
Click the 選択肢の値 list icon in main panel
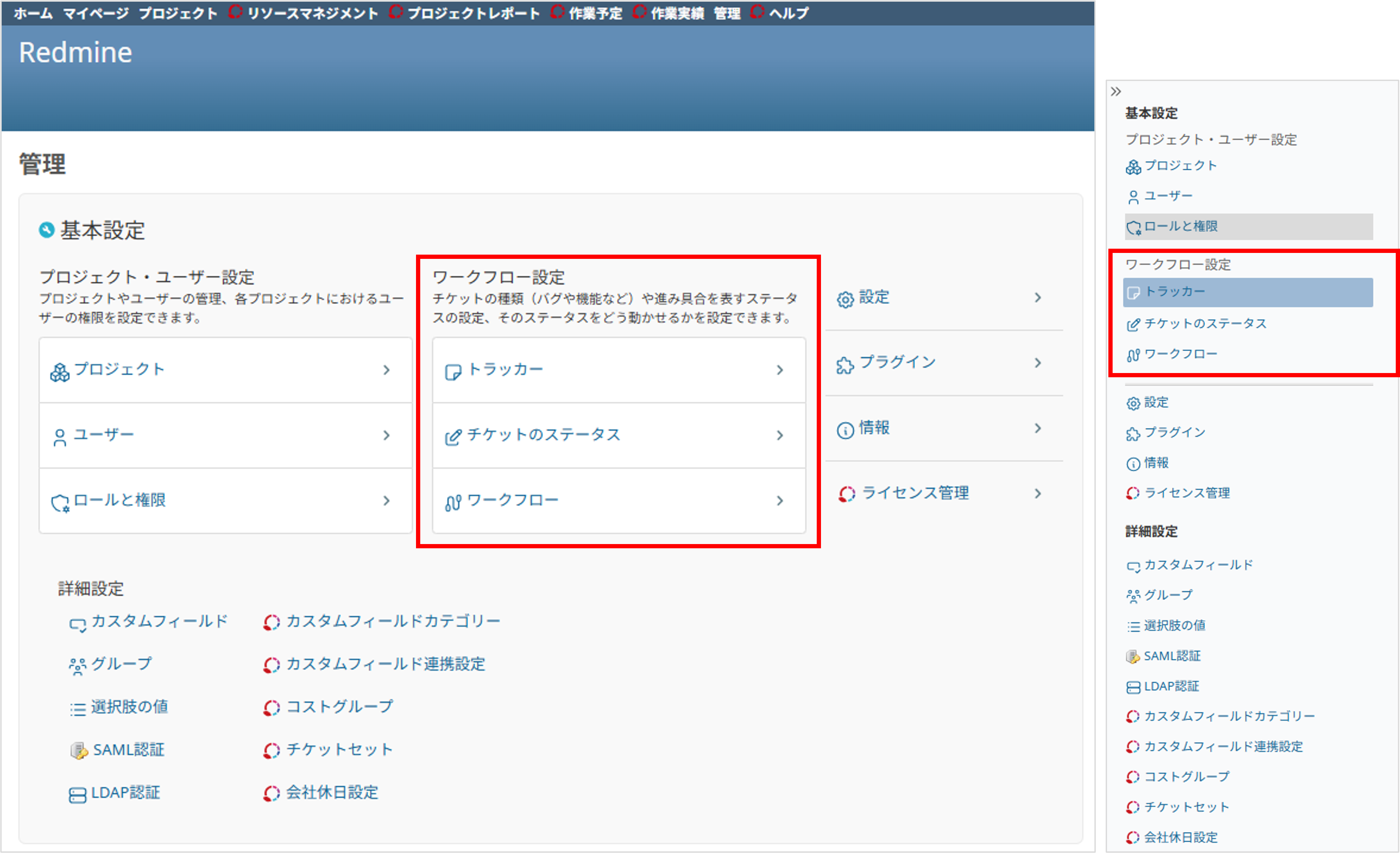pyautogui.click(x=78, y=709)
